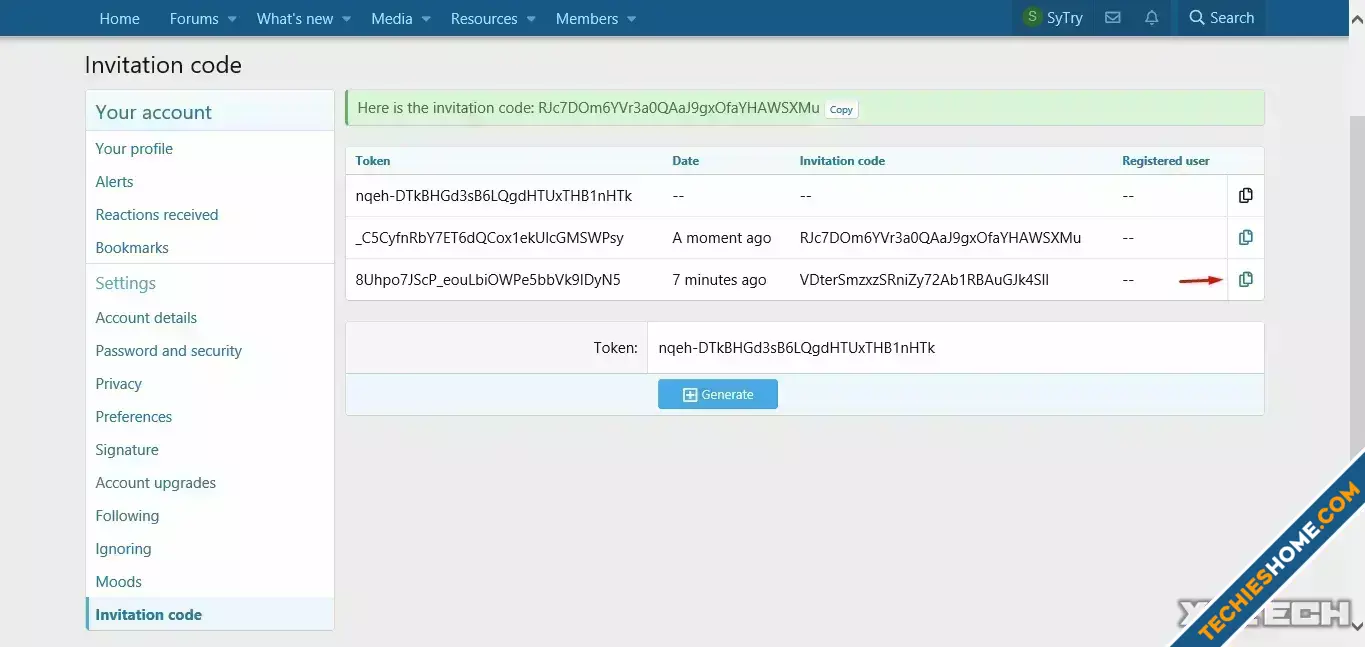Expand the Forums dropdown arrow
The width and height of the screenshot is (1365, 647).
click(232, 19)
